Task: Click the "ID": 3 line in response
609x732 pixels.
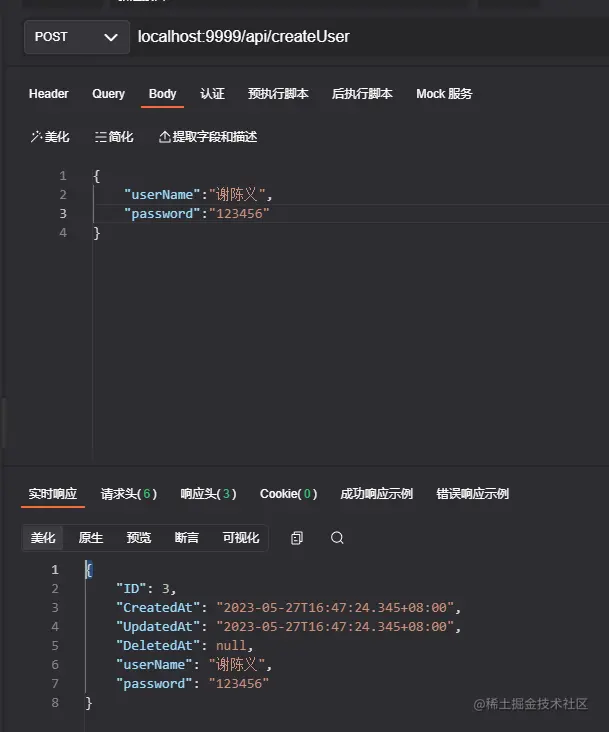Action: 146,589
